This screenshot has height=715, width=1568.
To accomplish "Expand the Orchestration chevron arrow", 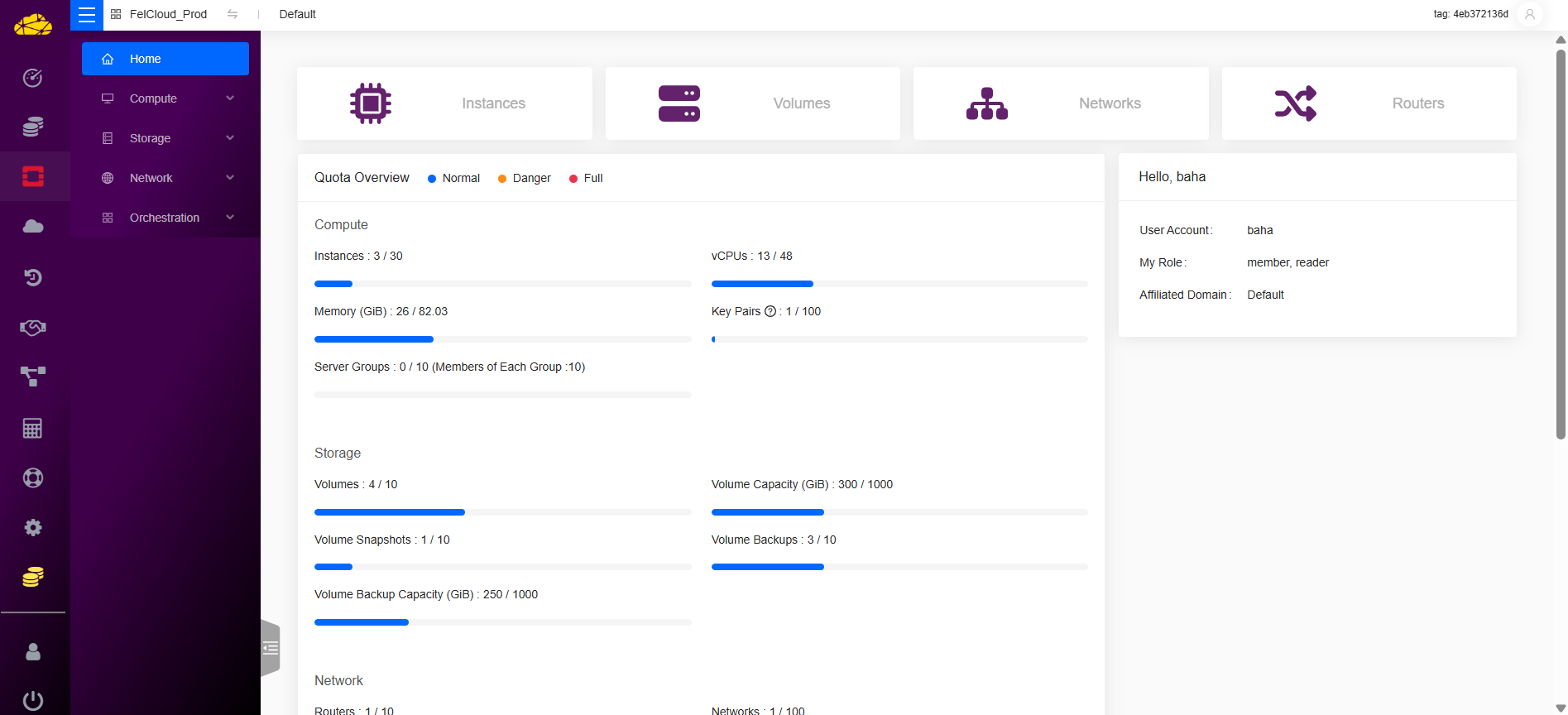I will 230,218.
